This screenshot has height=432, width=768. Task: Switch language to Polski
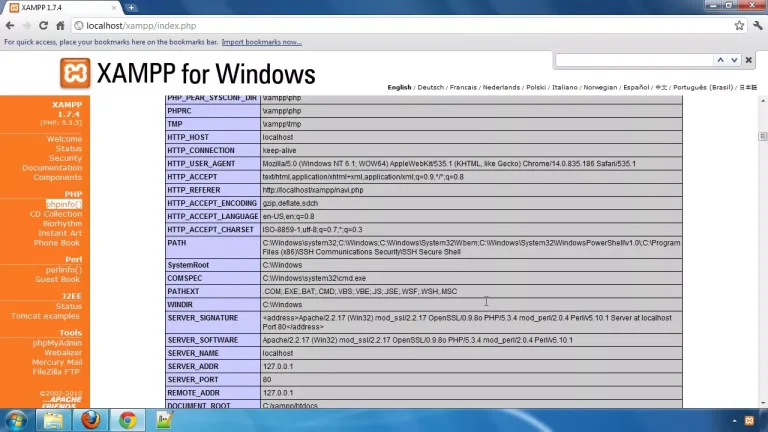(536, 87)
